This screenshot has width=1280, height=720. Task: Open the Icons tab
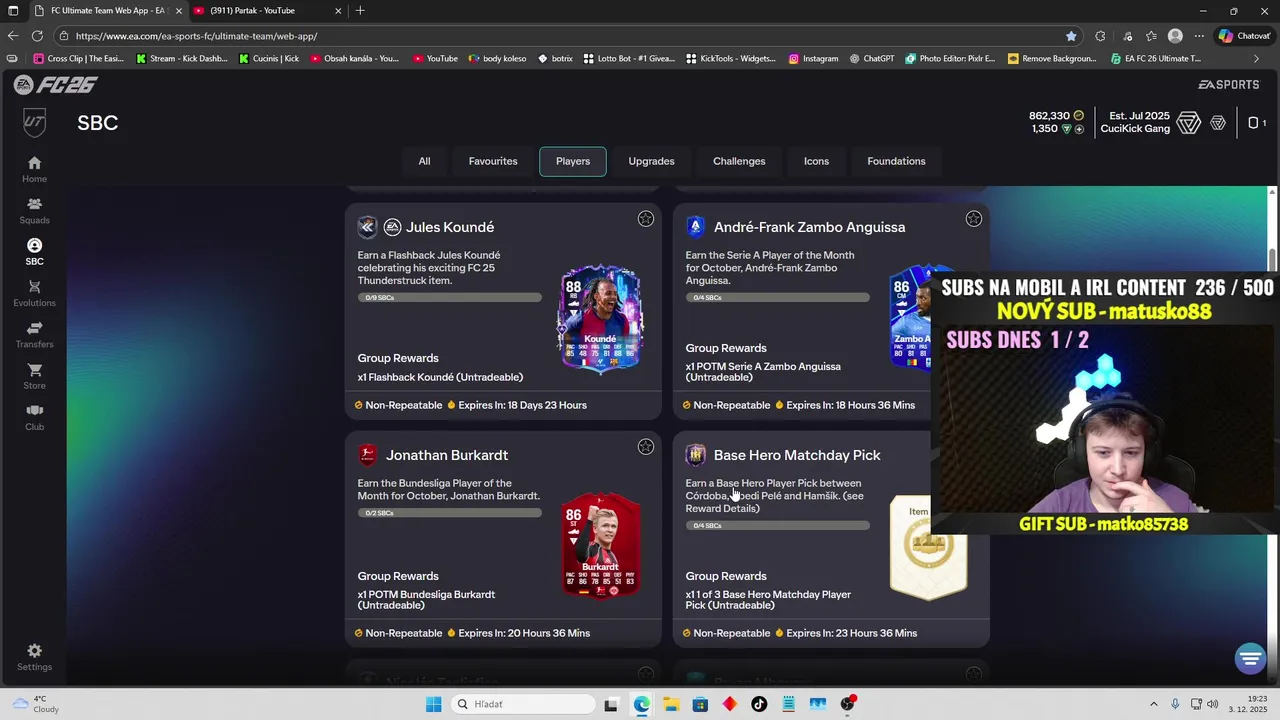(816, 161)
